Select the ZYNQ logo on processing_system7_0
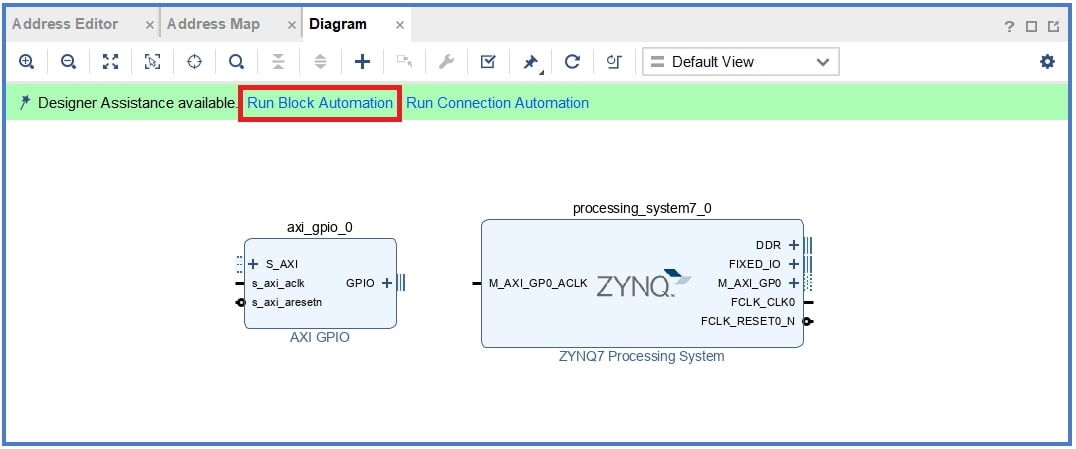The width and height of the screenshot is (1076, 449). point(643,283)
